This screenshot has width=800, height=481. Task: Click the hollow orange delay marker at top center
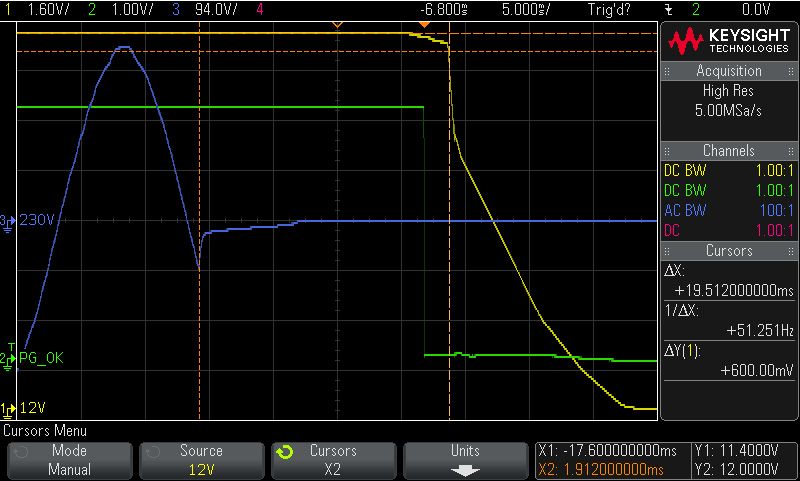337,24
